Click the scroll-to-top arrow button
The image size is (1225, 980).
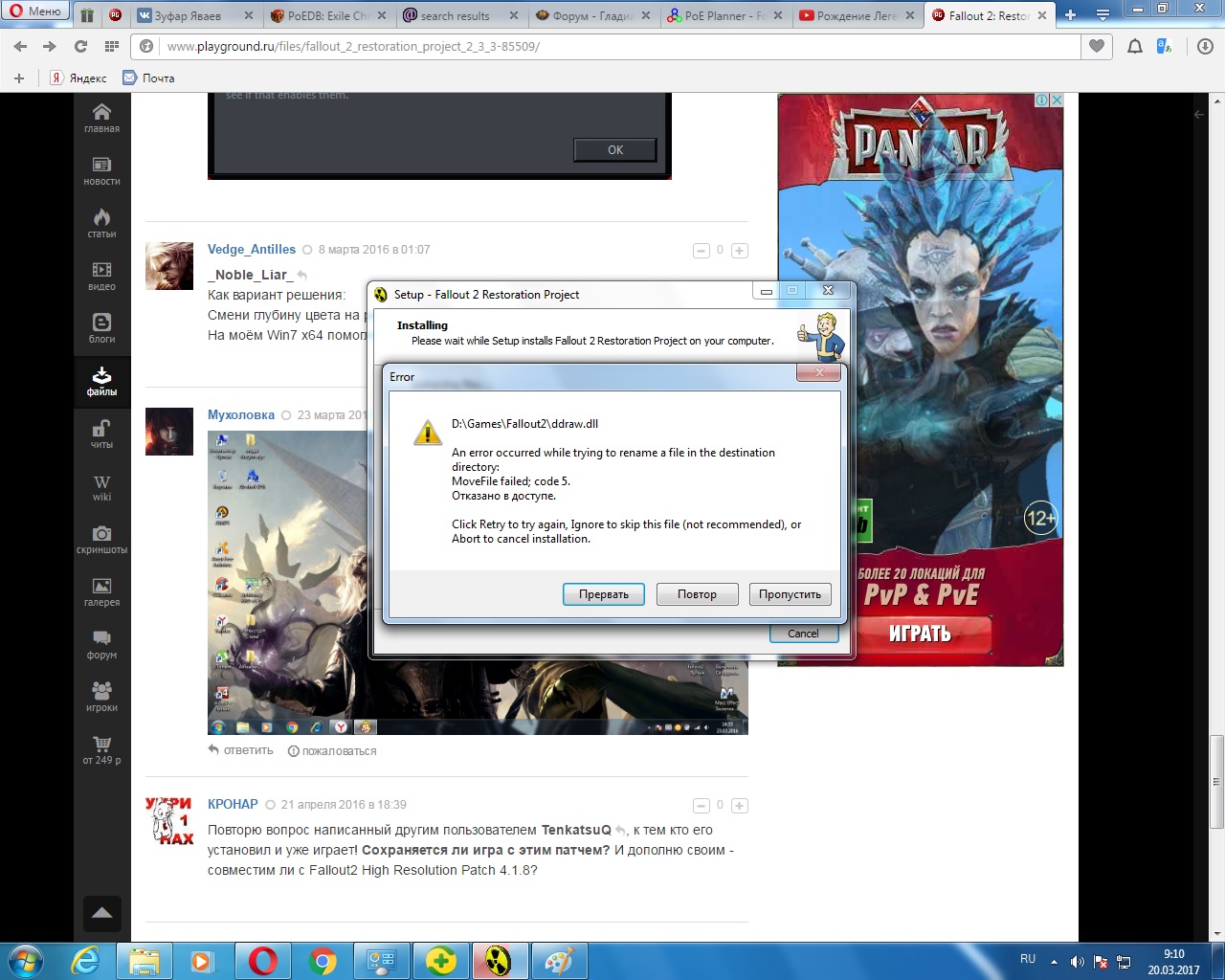[102, 913]
